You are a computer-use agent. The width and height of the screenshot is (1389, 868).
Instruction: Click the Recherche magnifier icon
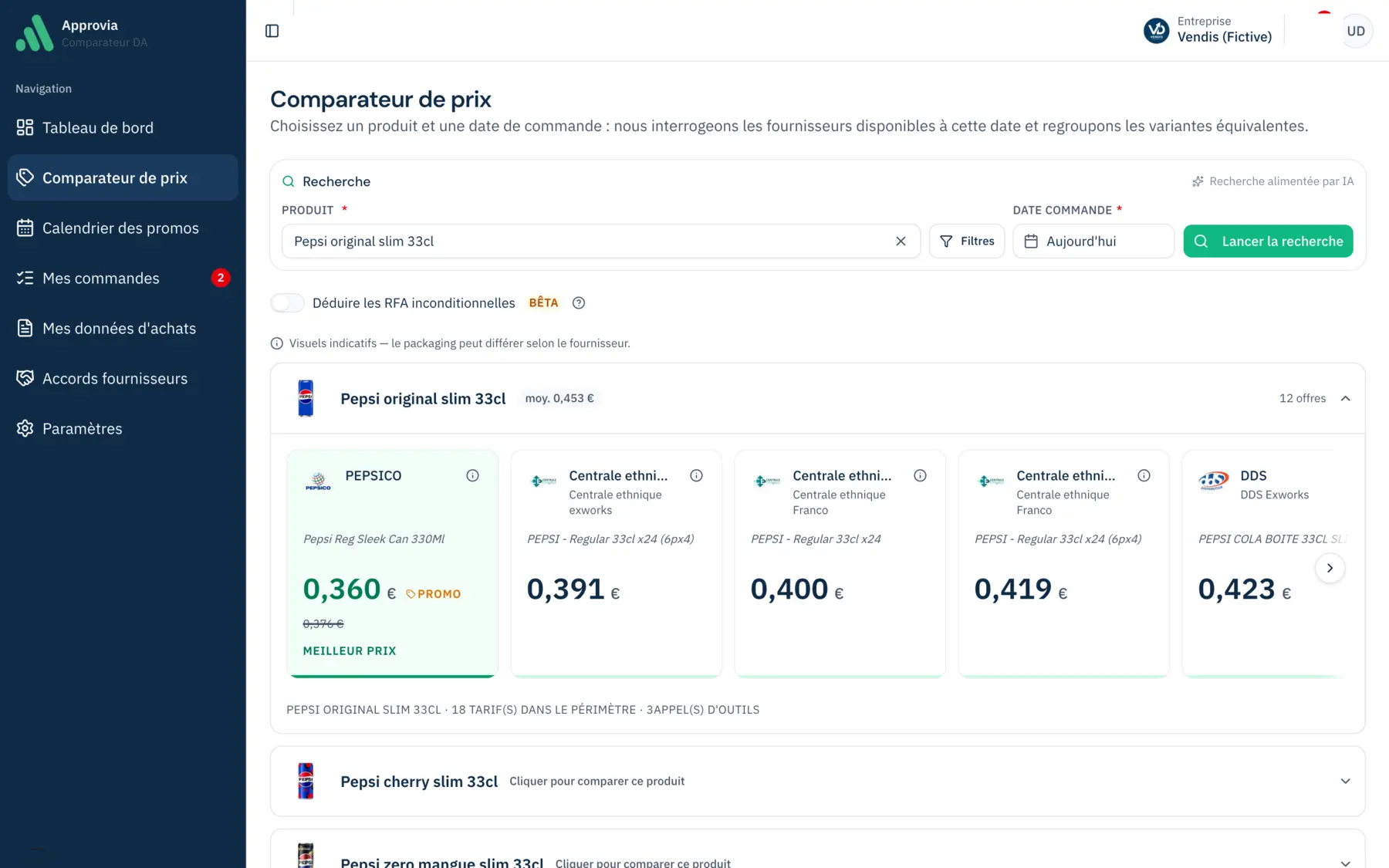point(289,181)
